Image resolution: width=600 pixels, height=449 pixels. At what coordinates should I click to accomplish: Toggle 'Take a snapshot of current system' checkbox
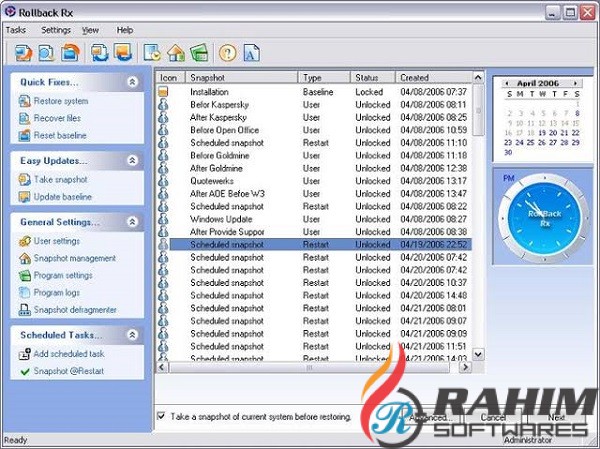point(161,416)
